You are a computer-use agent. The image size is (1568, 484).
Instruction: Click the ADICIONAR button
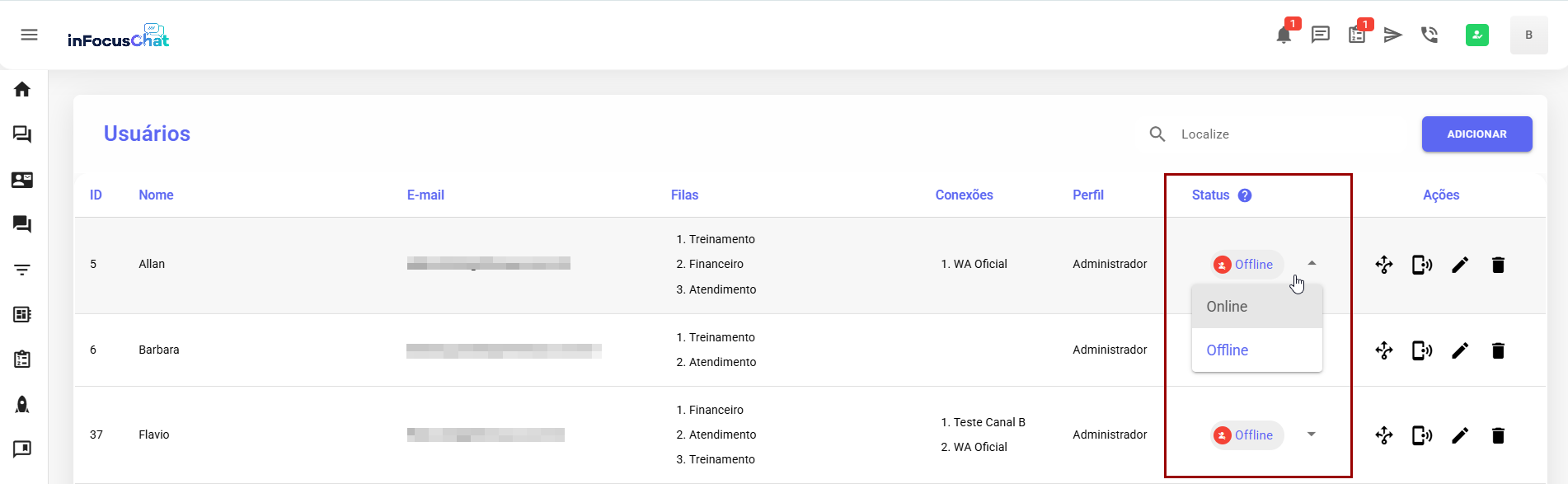pos(1476,134)
